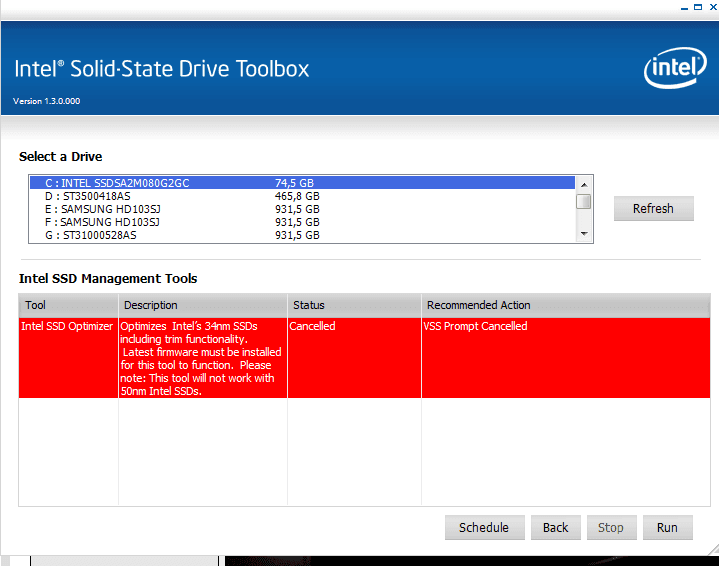The height and width of the screenshot is (566, 719).
Task: Click the Description column header
Action: tap(203, 305)
